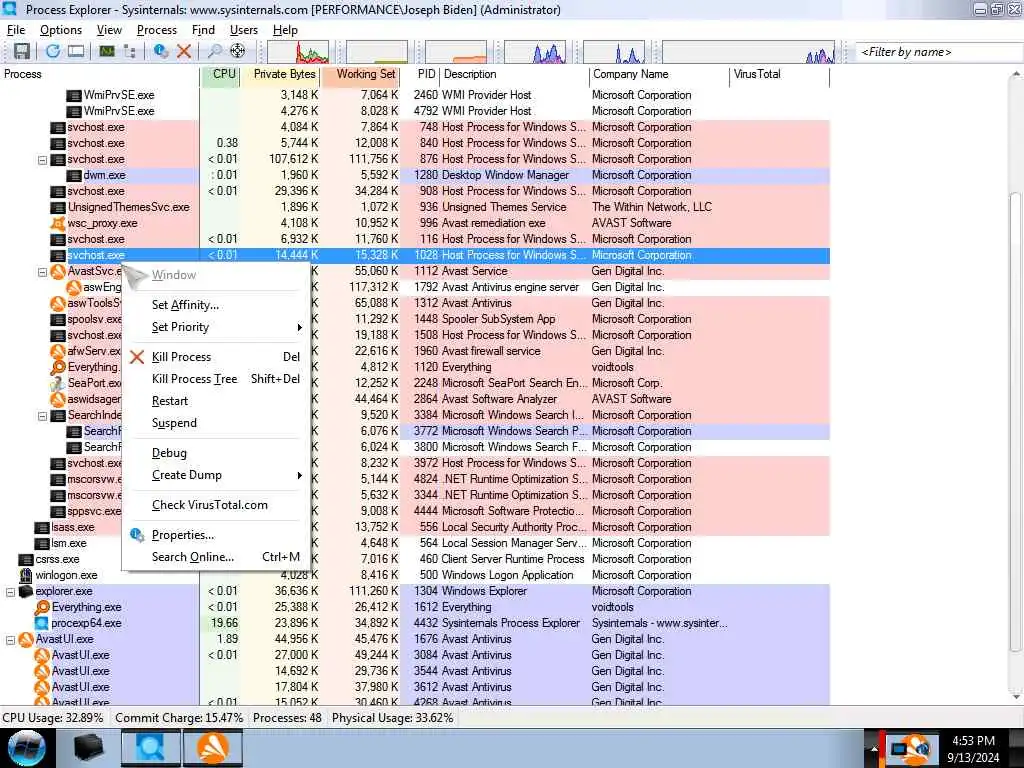Toggle the lower pane view icon
The height and width of the screenshot is (768, 1024).
pyautogui.click(x=76, y=51)
